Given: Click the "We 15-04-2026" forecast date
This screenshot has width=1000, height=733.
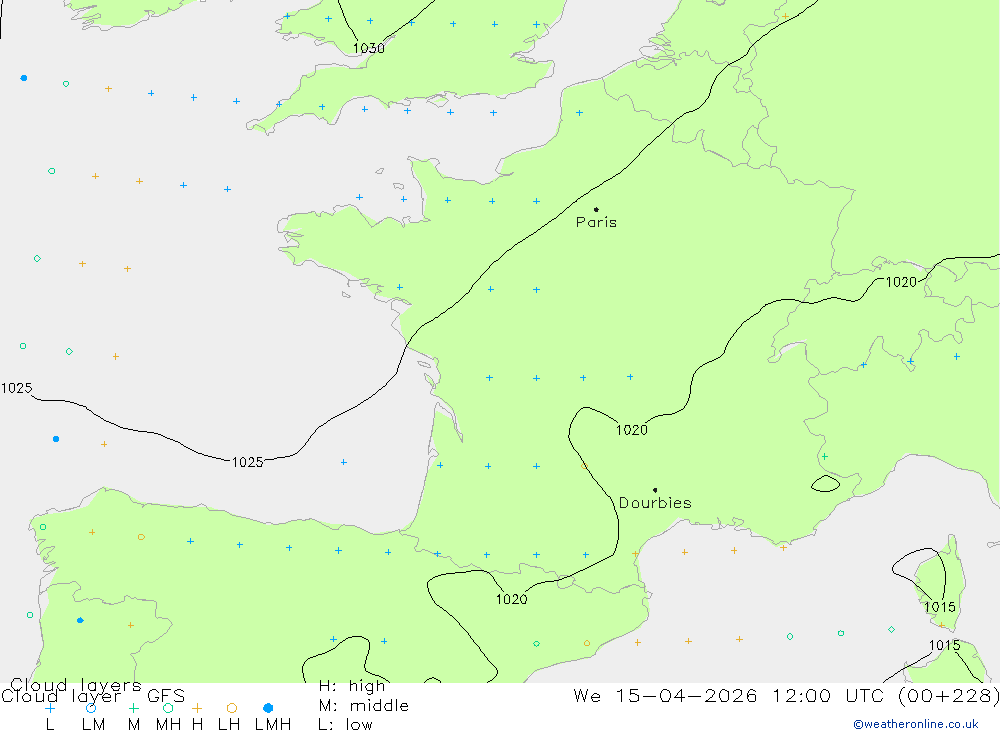Looking at the screenshot, I should click(x=665, y=695).
